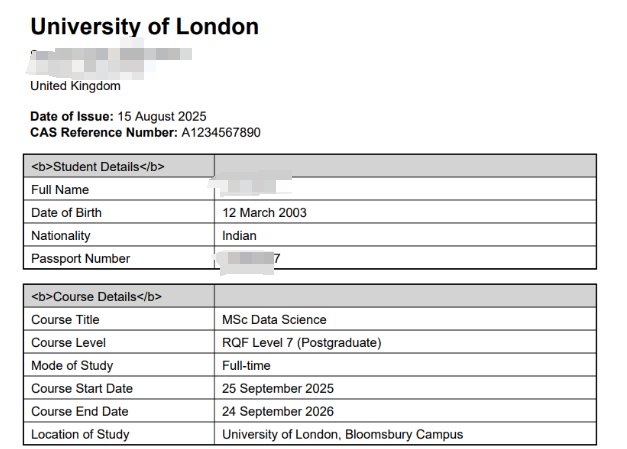Click the start date "25 September 2025"
Viewport: 627px width, 449px height.
tap(278, 389)
